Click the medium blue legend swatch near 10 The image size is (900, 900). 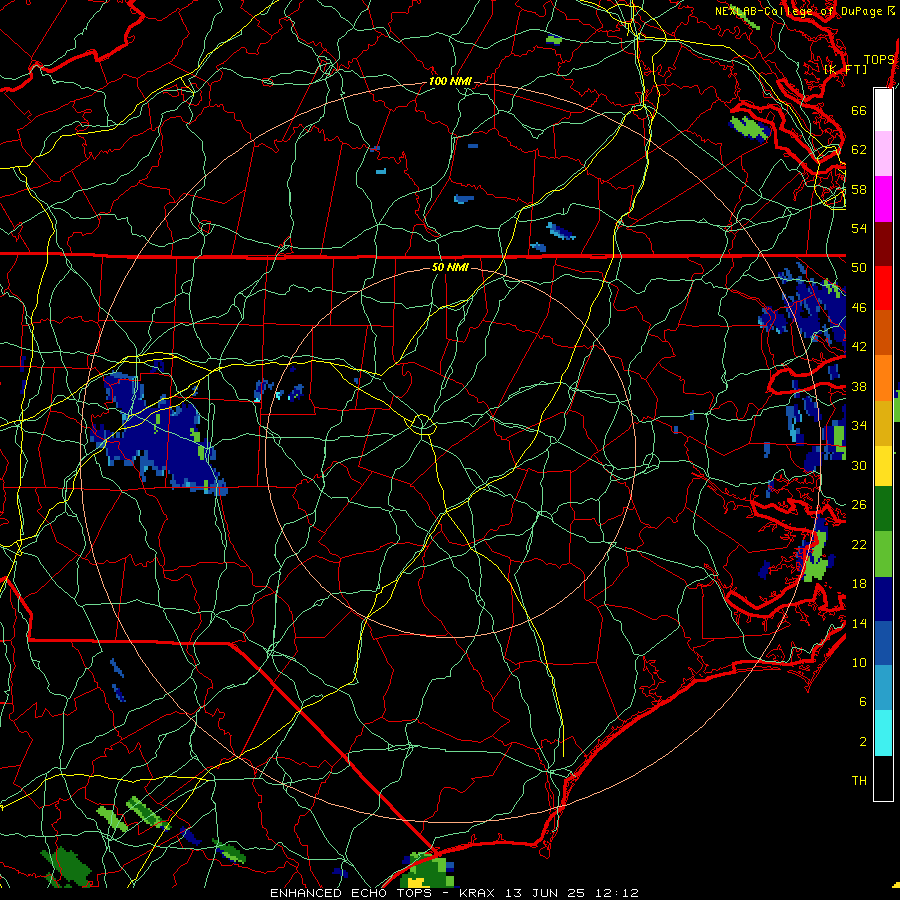883,644
